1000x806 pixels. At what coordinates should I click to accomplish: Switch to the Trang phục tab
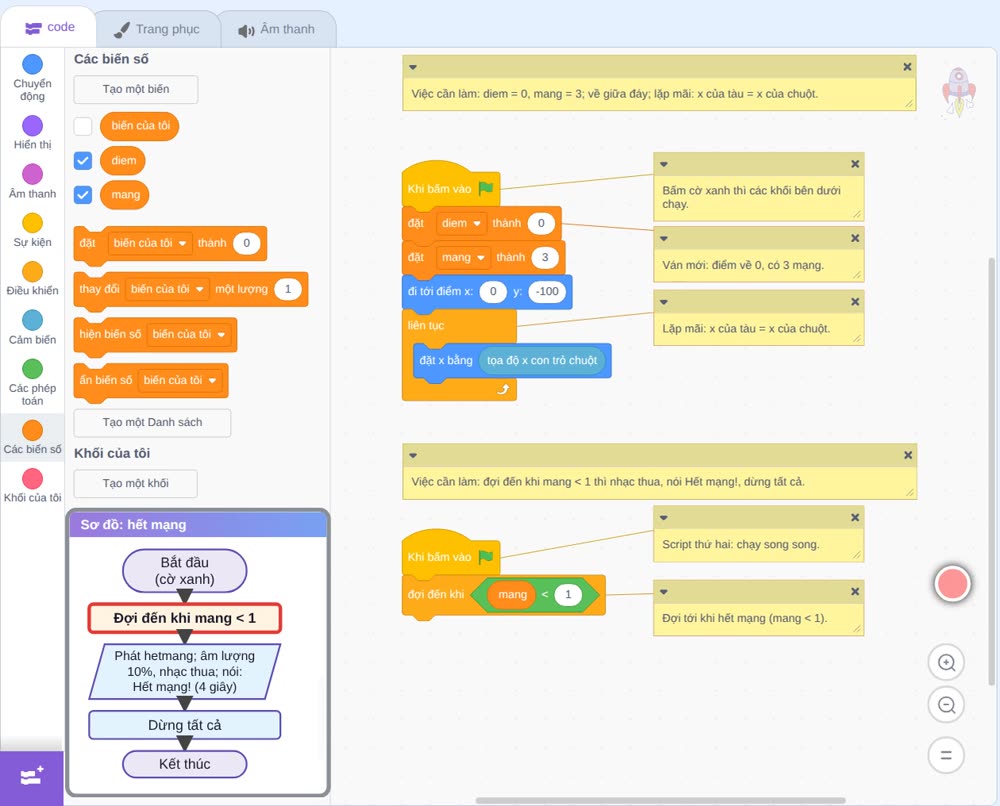tap(157, 29)
